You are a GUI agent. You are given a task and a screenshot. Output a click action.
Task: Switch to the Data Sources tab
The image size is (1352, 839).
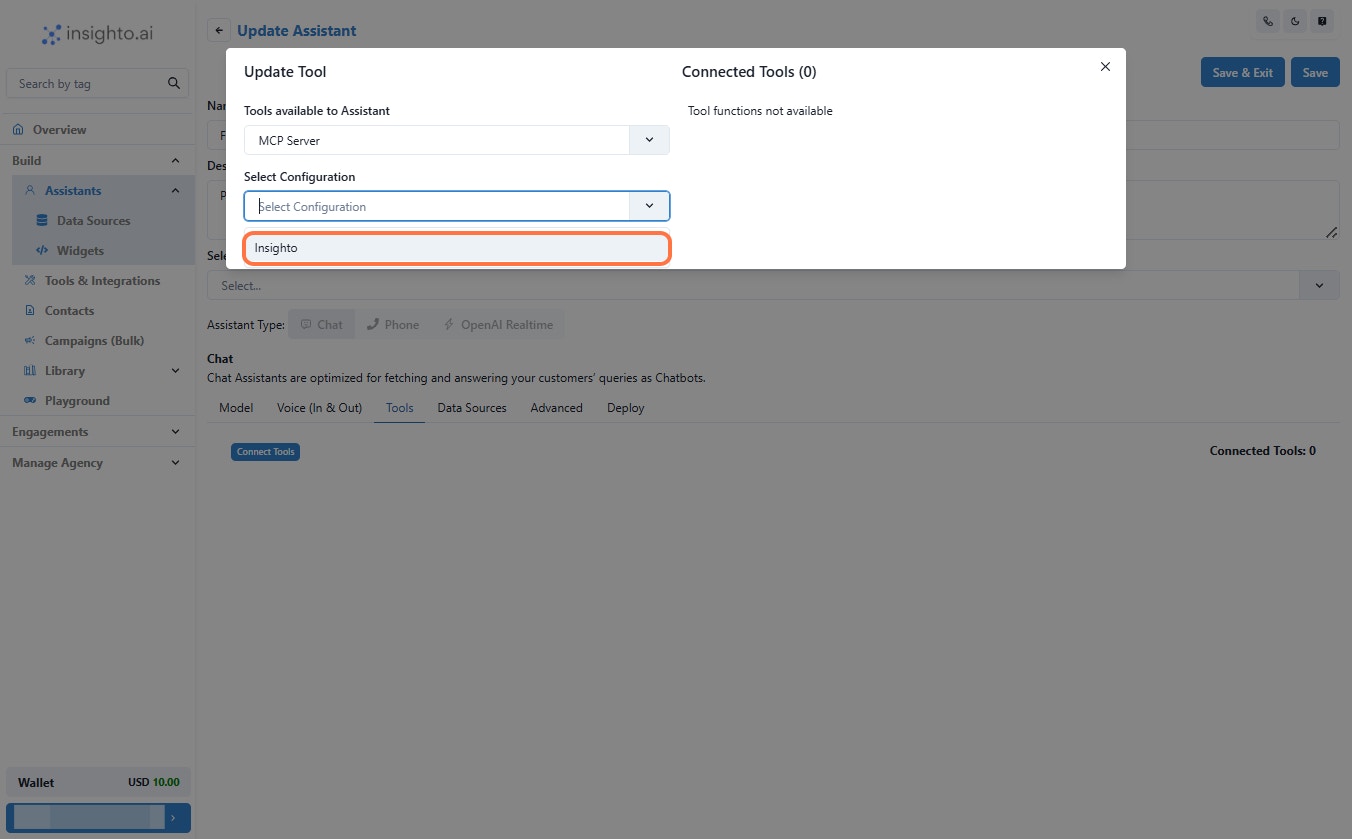[x=472, y=408]
